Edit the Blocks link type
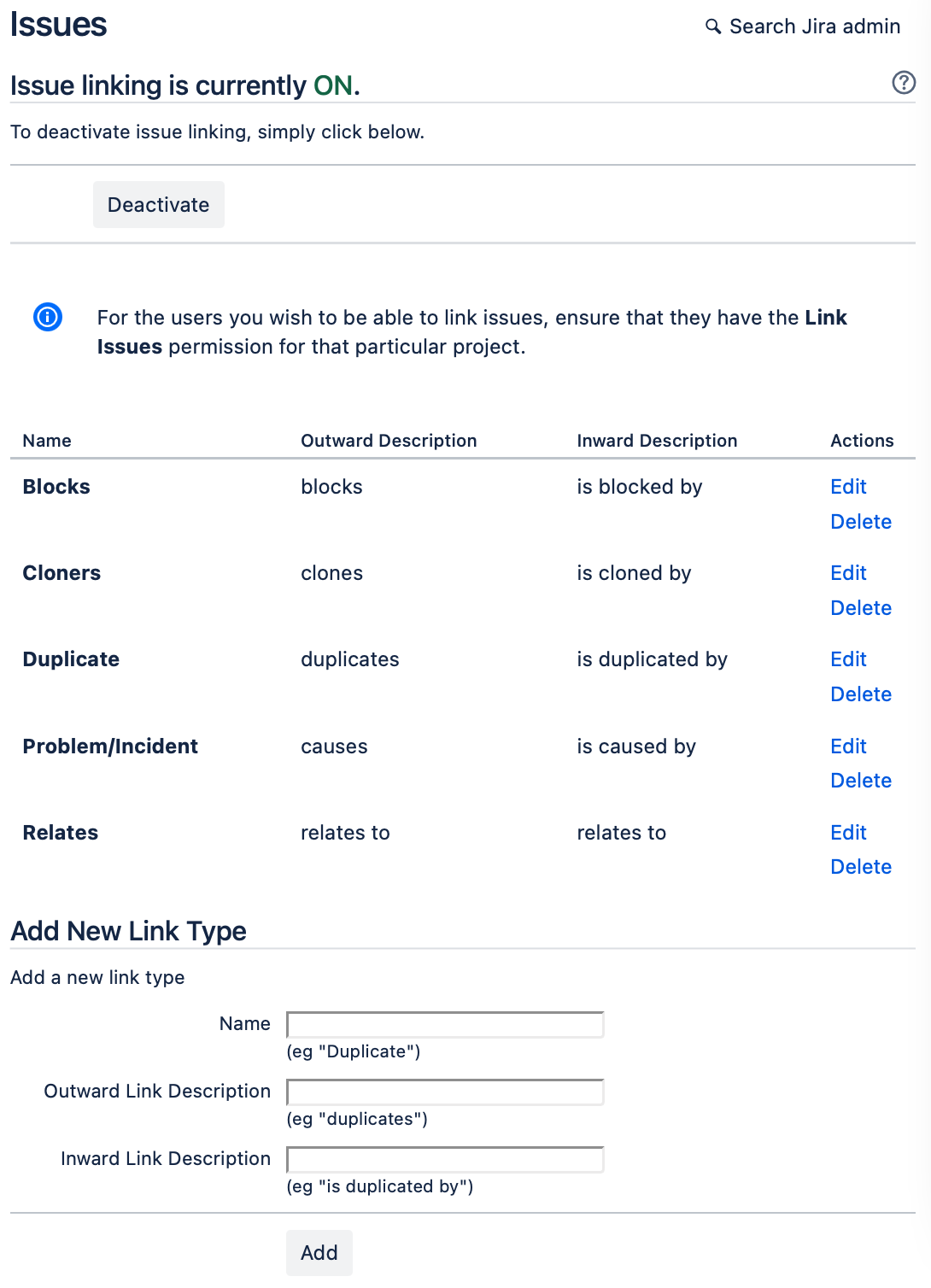The height and width of the screenshot is (1288, 931). pos(847,486)
